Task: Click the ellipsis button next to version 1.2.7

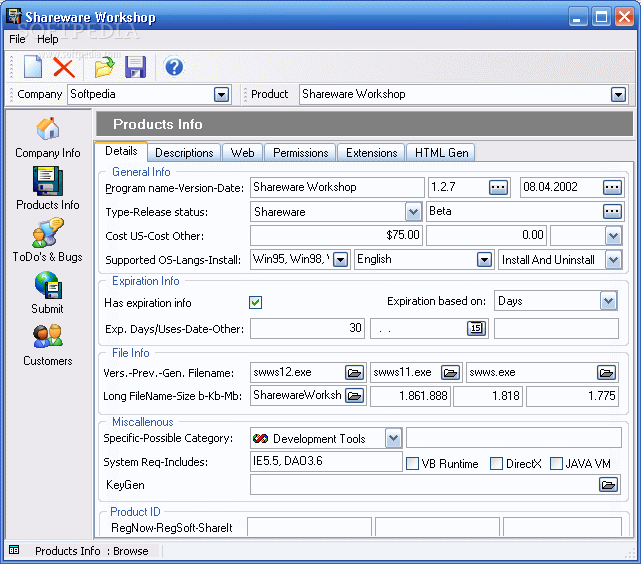Action: (498, 188)
